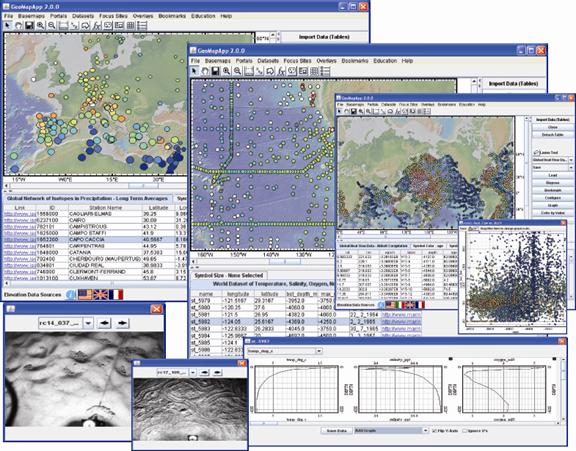Open the Portals menu in the Pacific map window

(x=244, y=61)
